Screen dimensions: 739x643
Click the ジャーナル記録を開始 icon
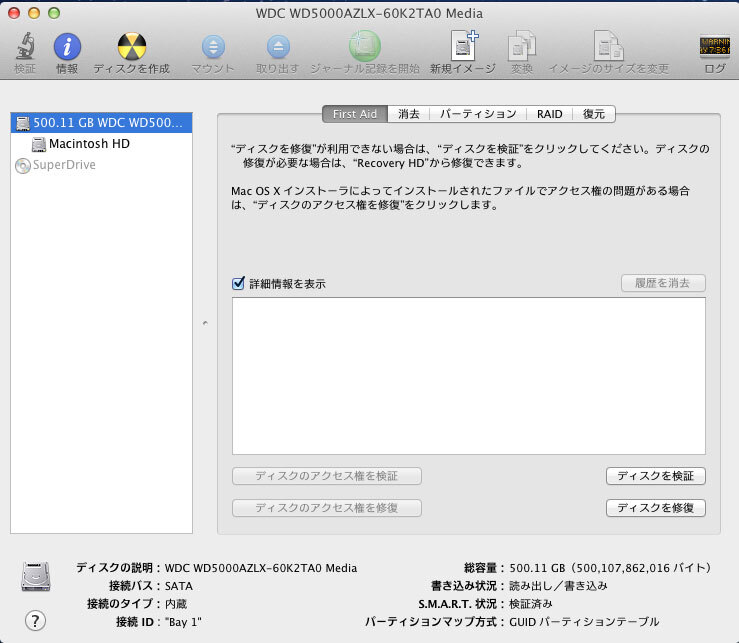coord(365,46)
